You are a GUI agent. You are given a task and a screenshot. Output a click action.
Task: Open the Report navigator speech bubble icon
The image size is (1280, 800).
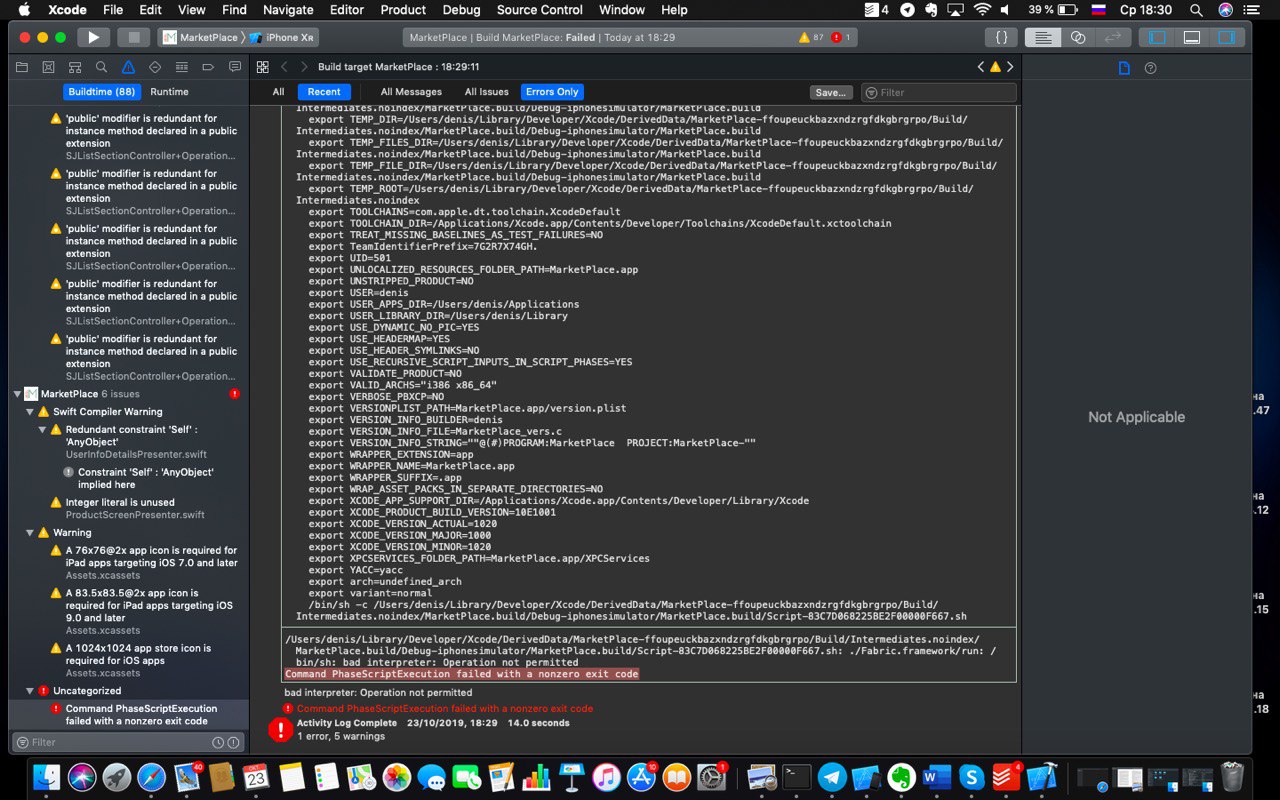point(235,67)
